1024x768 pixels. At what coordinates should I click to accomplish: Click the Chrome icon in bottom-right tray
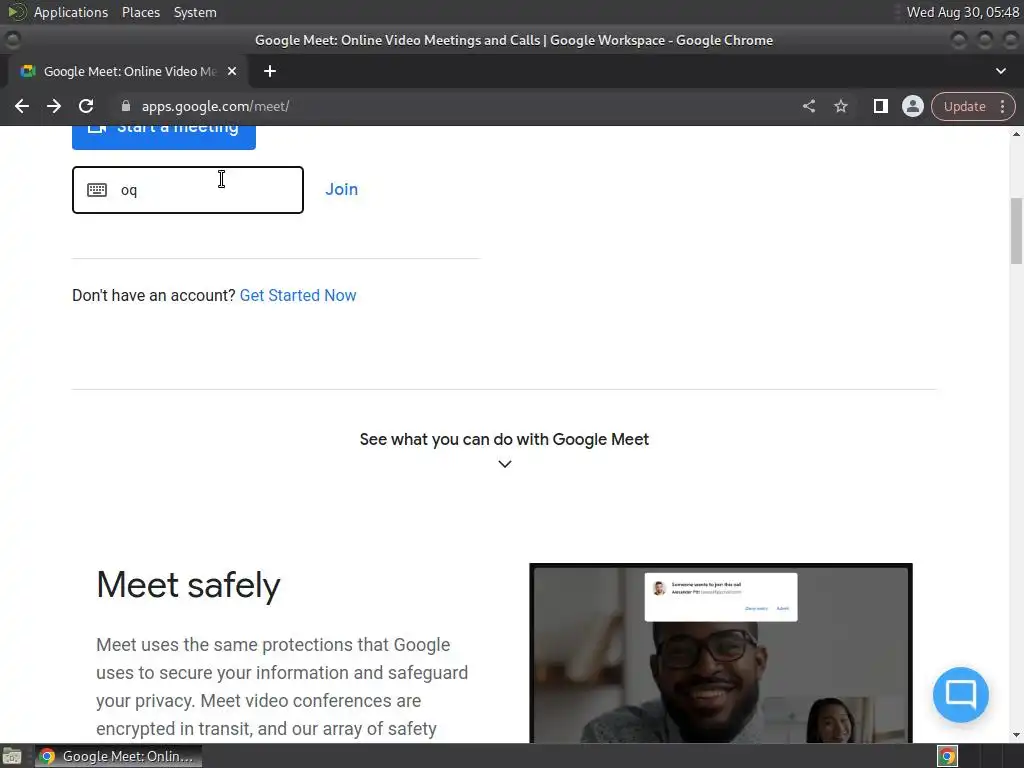[x=947, y=756]
